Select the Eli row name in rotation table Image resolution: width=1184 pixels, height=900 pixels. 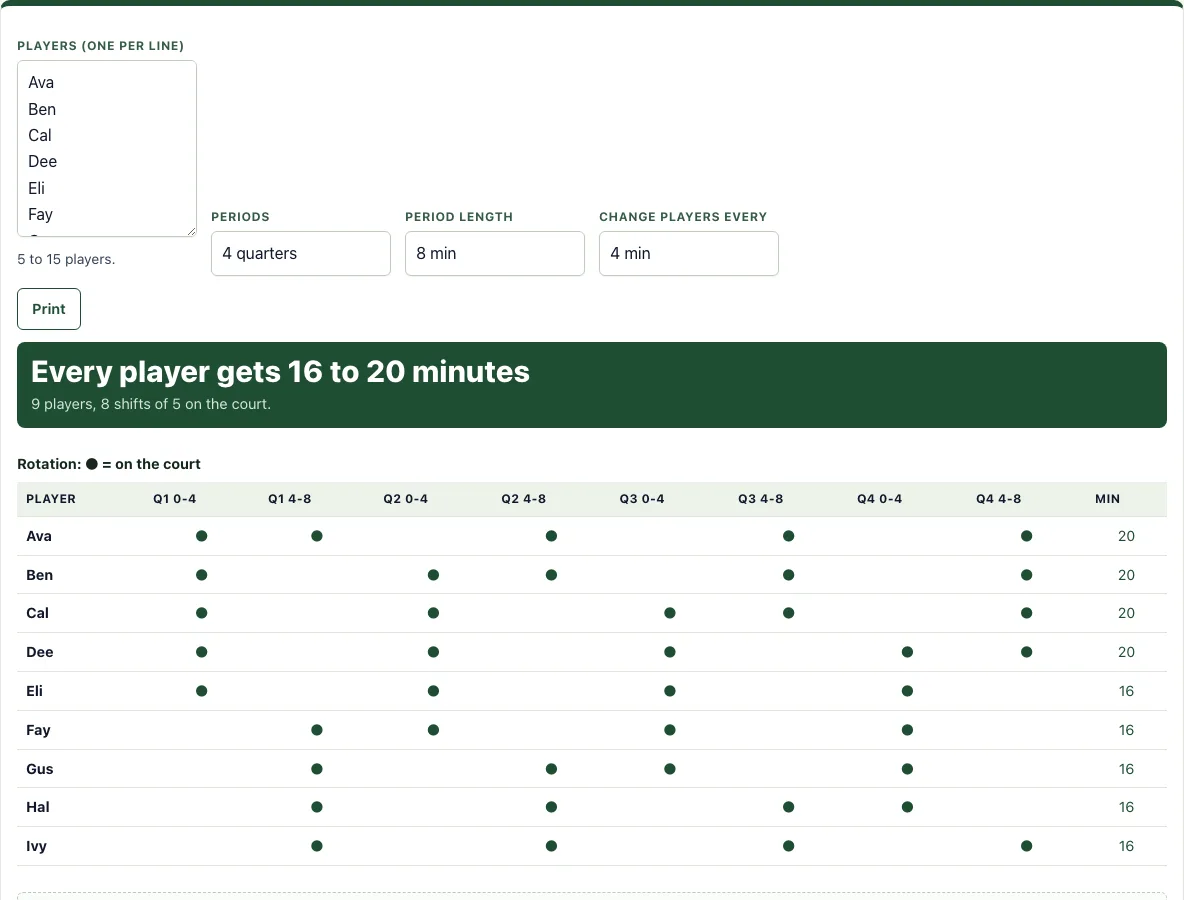(35, 691)
